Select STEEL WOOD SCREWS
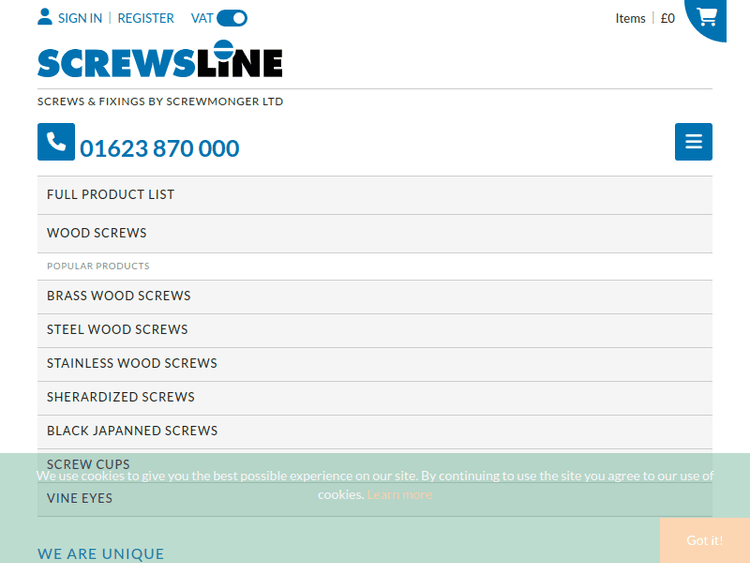The width and height of the screenshot is (750, 563). tap(375, 330)
